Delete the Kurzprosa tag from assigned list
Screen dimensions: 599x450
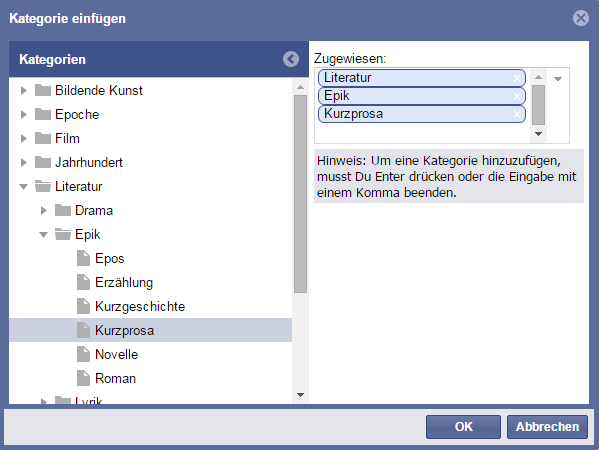tap(517, 114)
